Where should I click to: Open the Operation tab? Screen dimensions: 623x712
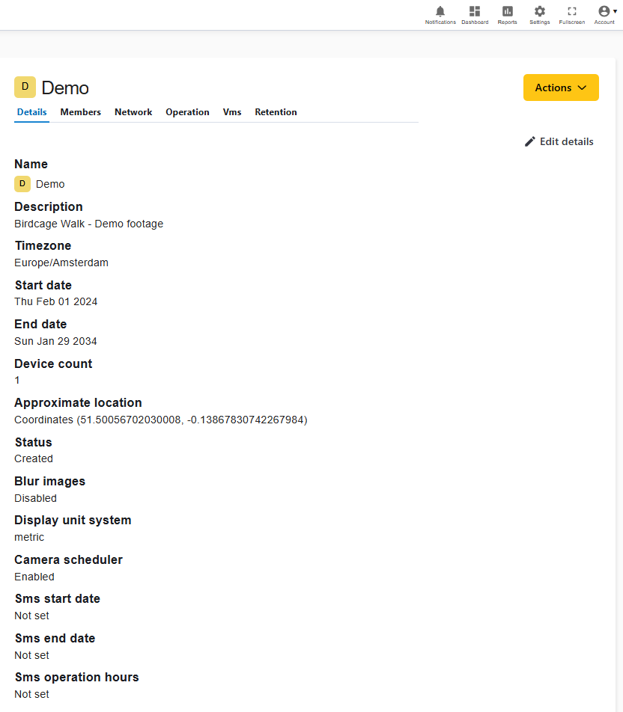[x=187, y=112]
